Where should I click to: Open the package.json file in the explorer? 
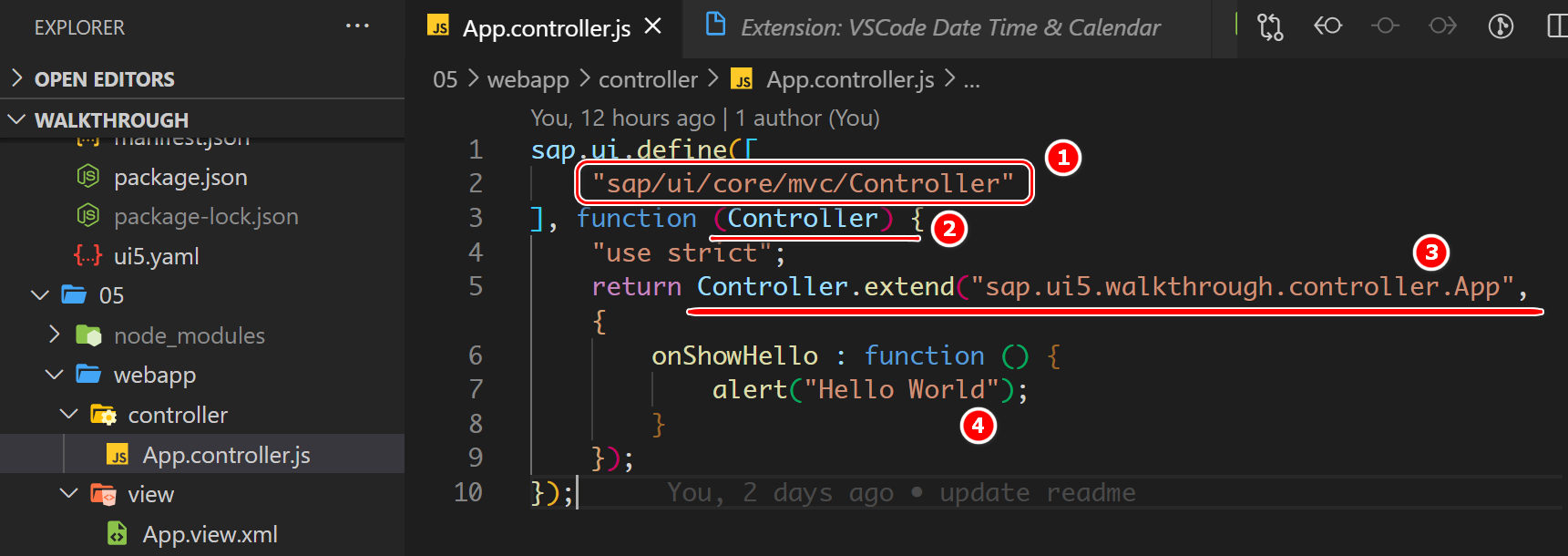pos(179,176)
